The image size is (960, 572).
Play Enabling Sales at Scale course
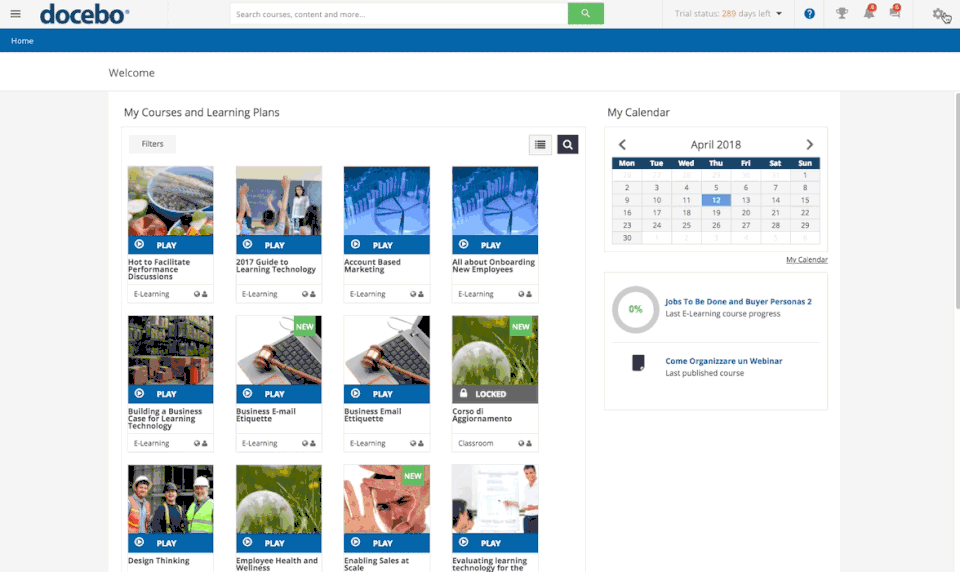386,543
